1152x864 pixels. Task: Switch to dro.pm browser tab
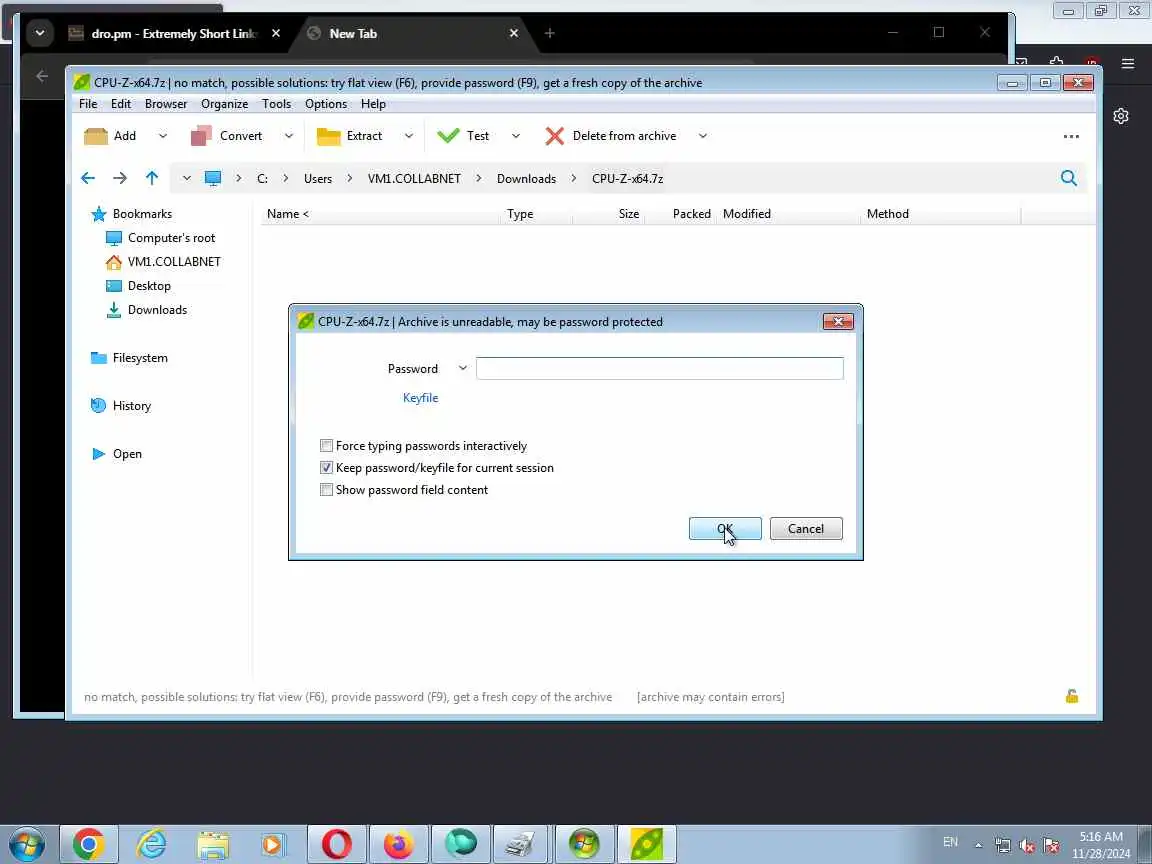pyautogui.click(x=173, y=34)
